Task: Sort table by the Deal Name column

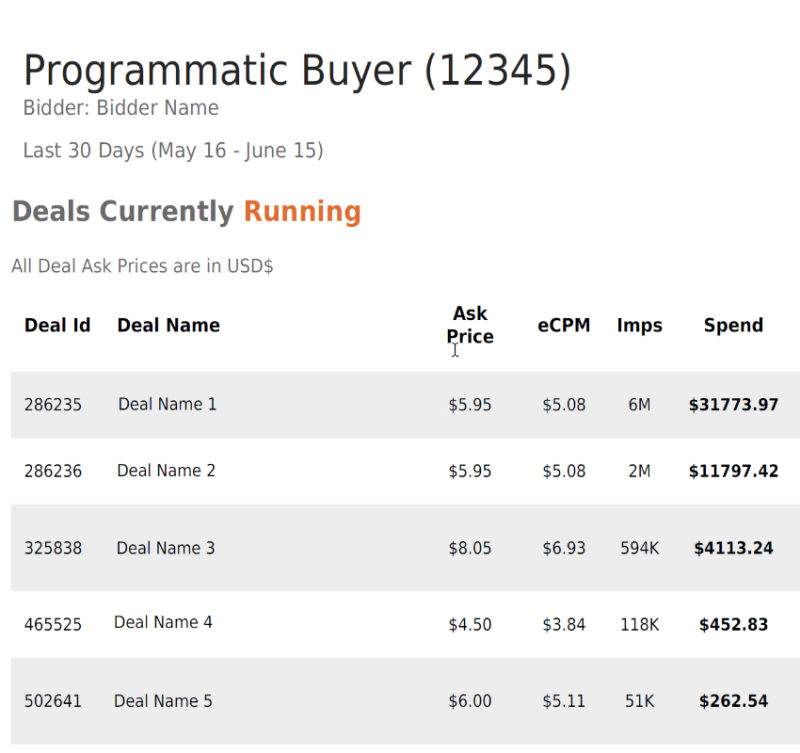Action: click(x=167, y=325)
